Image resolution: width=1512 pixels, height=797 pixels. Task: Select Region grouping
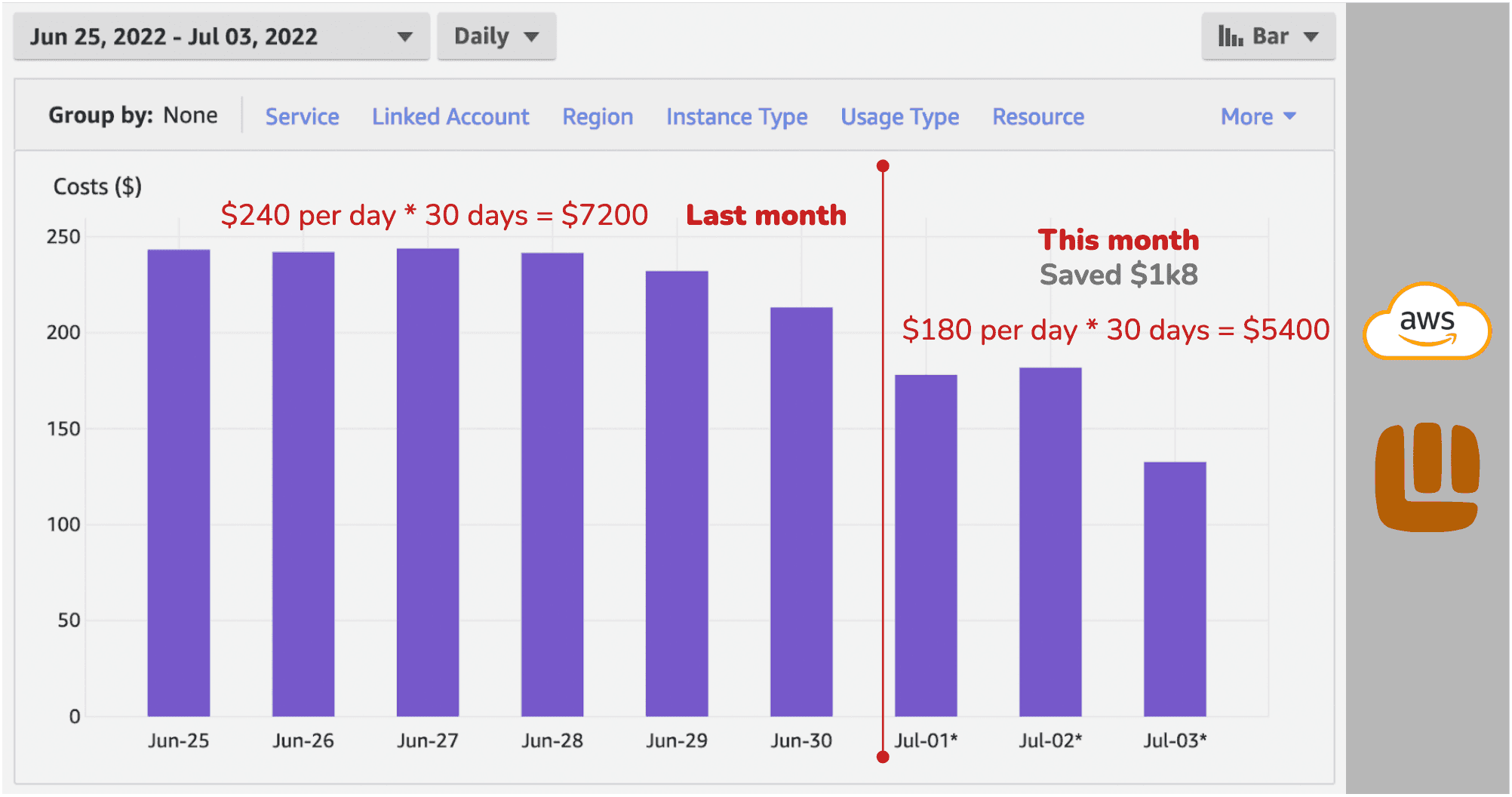tap(598, 117)
